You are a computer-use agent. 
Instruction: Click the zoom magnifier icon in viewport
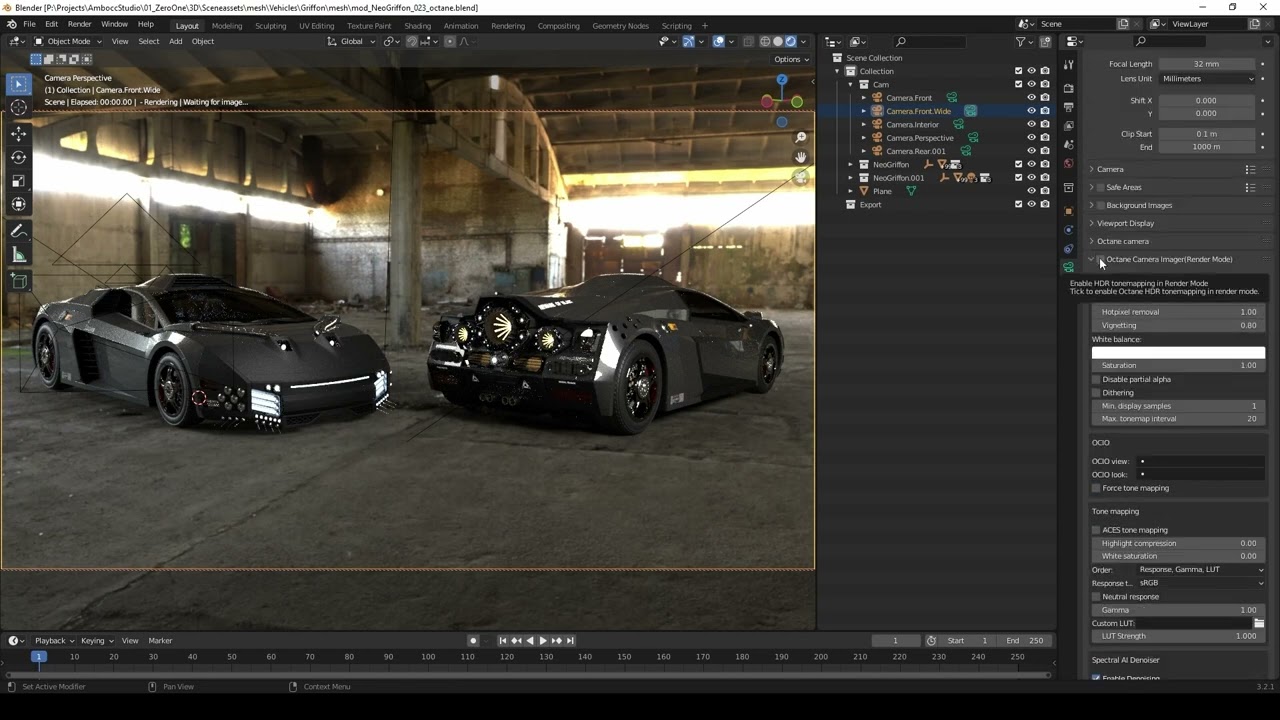[x=800, y=137]
